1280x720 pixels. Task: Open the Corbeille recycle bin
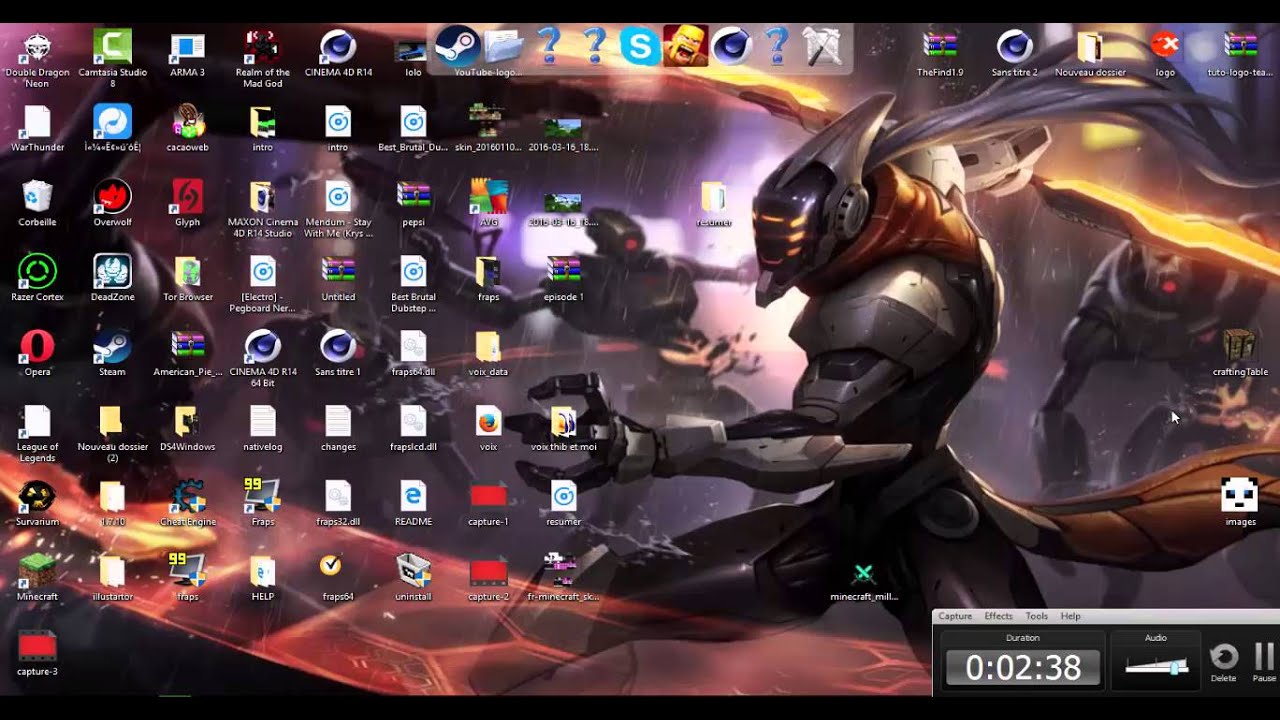pyautogui.click(x=37, y=197)
